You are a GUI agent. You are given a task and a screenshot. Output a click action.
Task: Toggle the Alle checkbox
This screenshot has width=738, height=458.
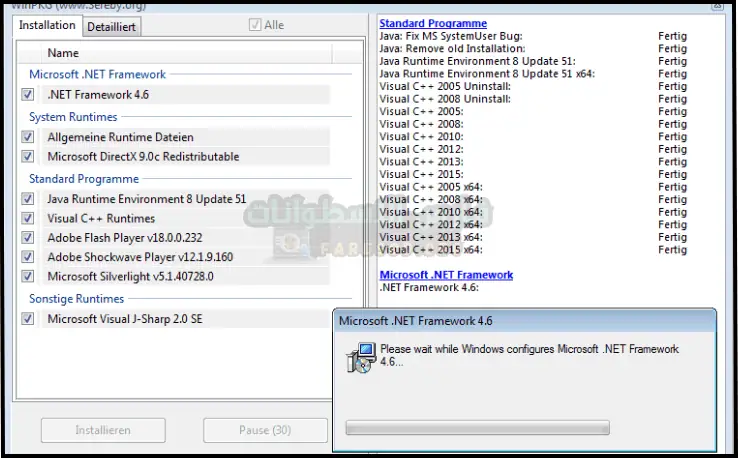[x=255, y=26]
